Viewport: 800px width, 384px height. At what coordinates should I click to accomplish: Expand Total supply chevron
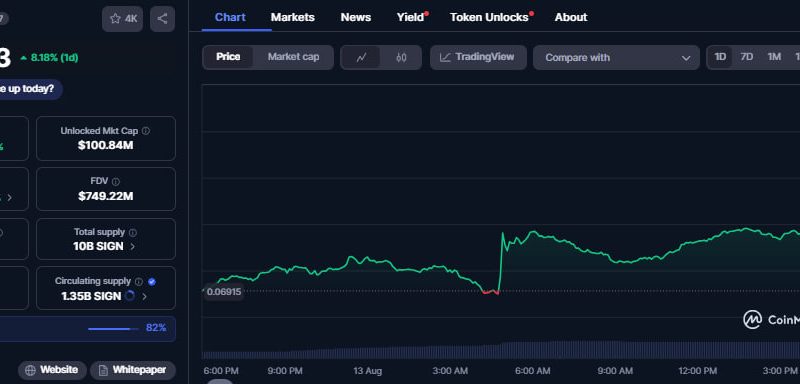coord(133,247)
